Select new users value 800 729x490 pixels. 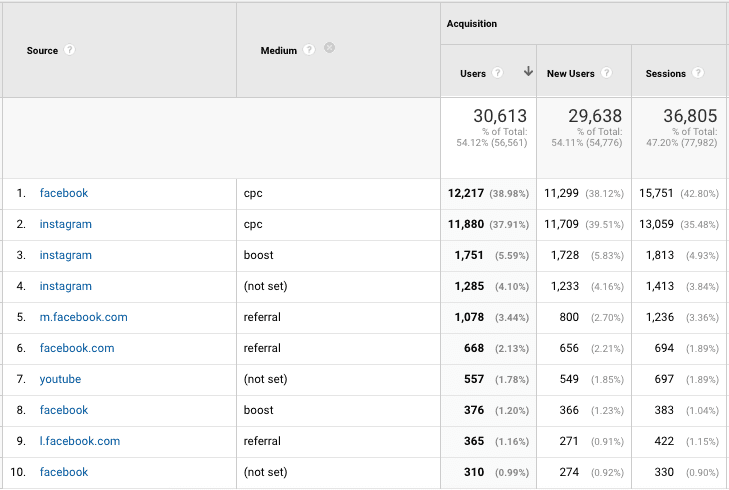tap(569, 317)
